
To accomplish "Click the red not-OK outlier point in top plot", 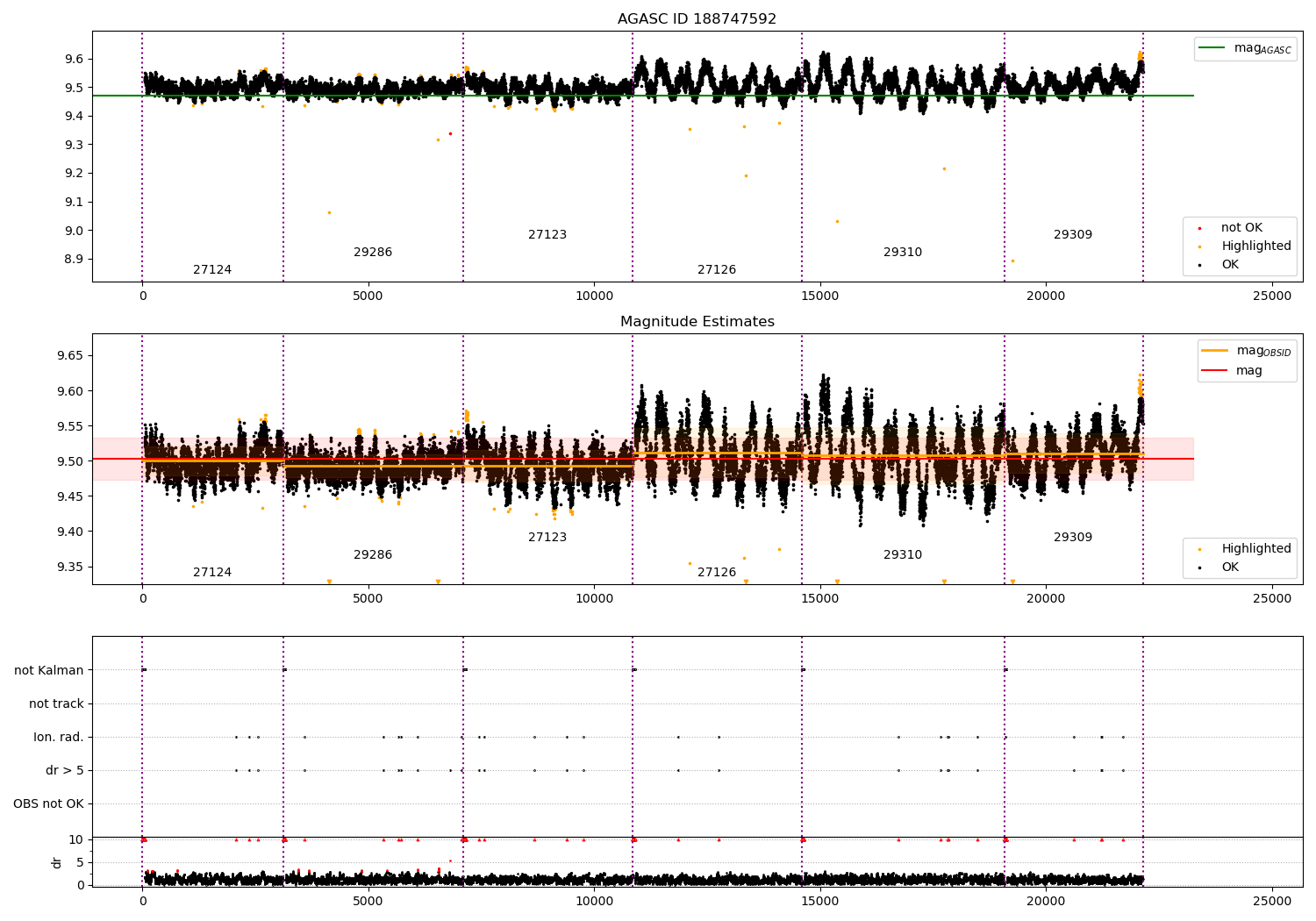I will tap(450, 133).
